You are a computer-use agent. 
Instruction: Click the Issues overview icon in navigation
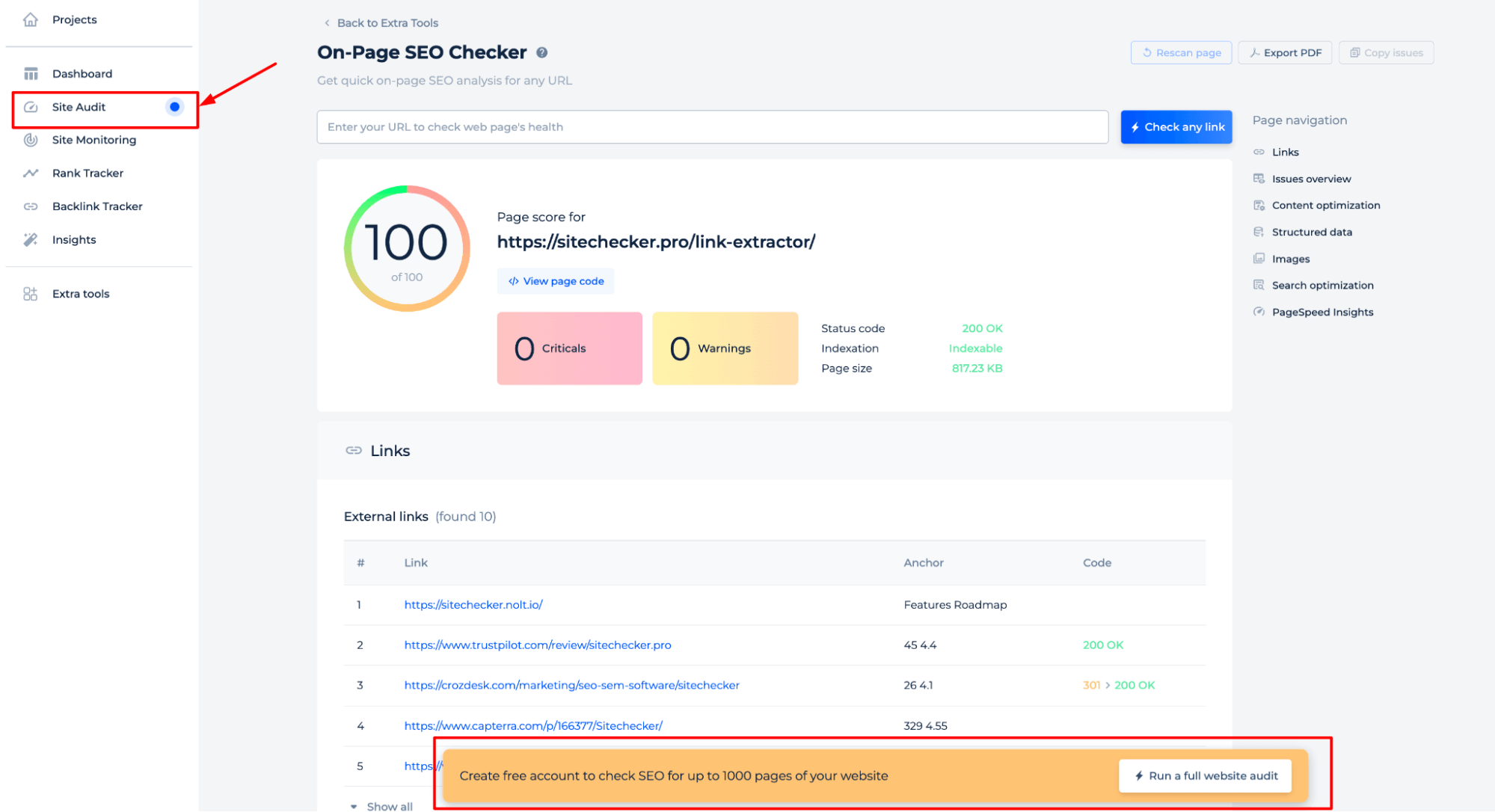1259,179
